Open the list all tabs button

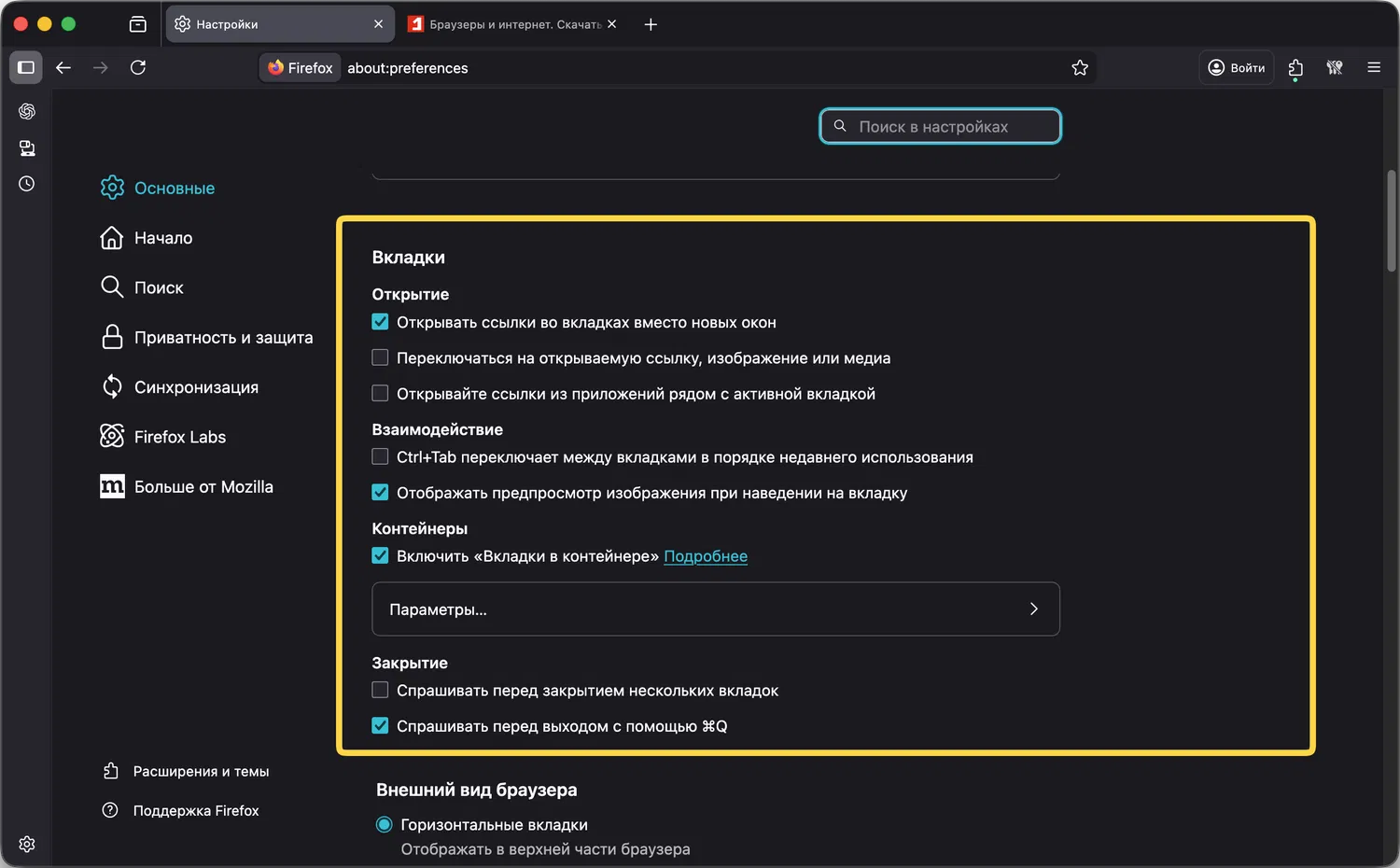coord(138,24)
